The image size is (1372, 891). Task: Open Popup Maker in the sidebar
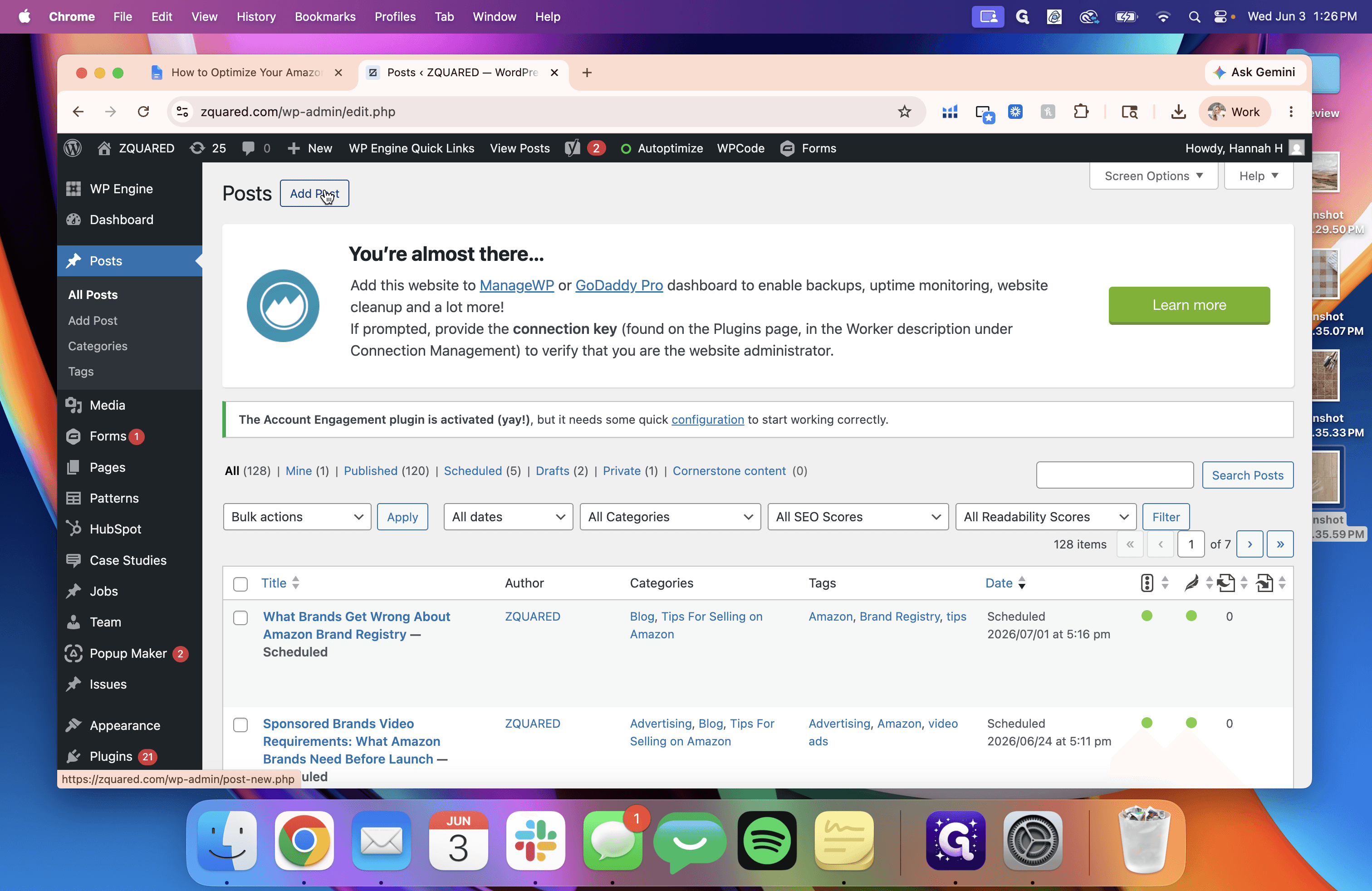point(128,653)
